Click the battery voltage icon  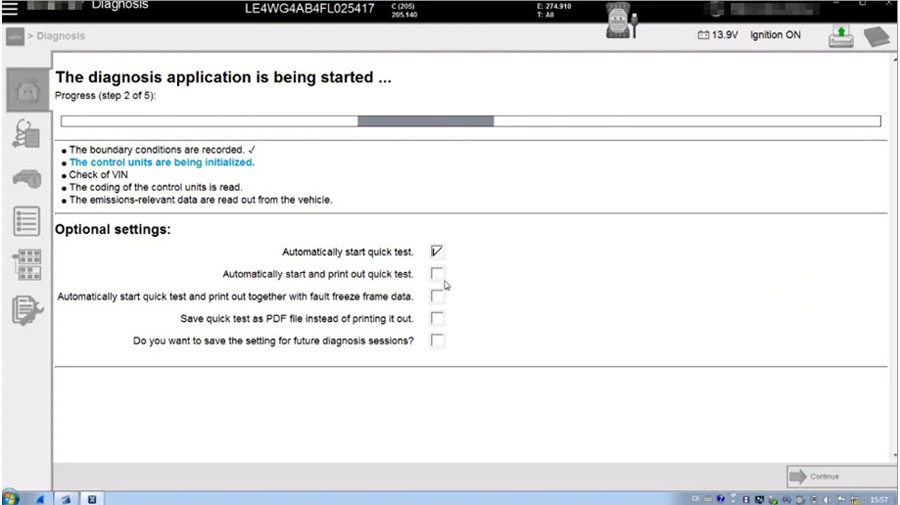[x=703, y=35]
